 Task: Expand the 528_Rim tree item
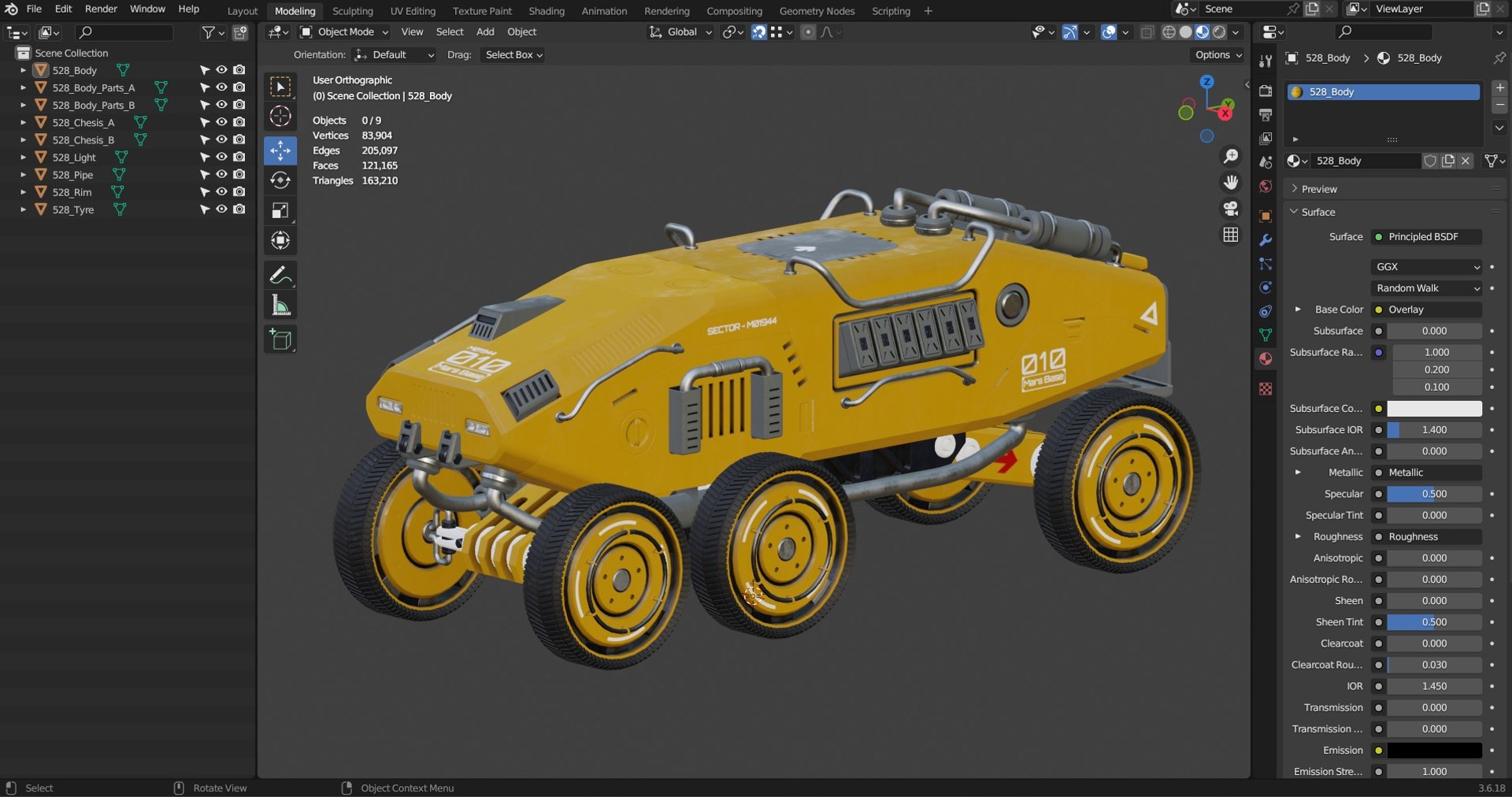tap(23, 192)
